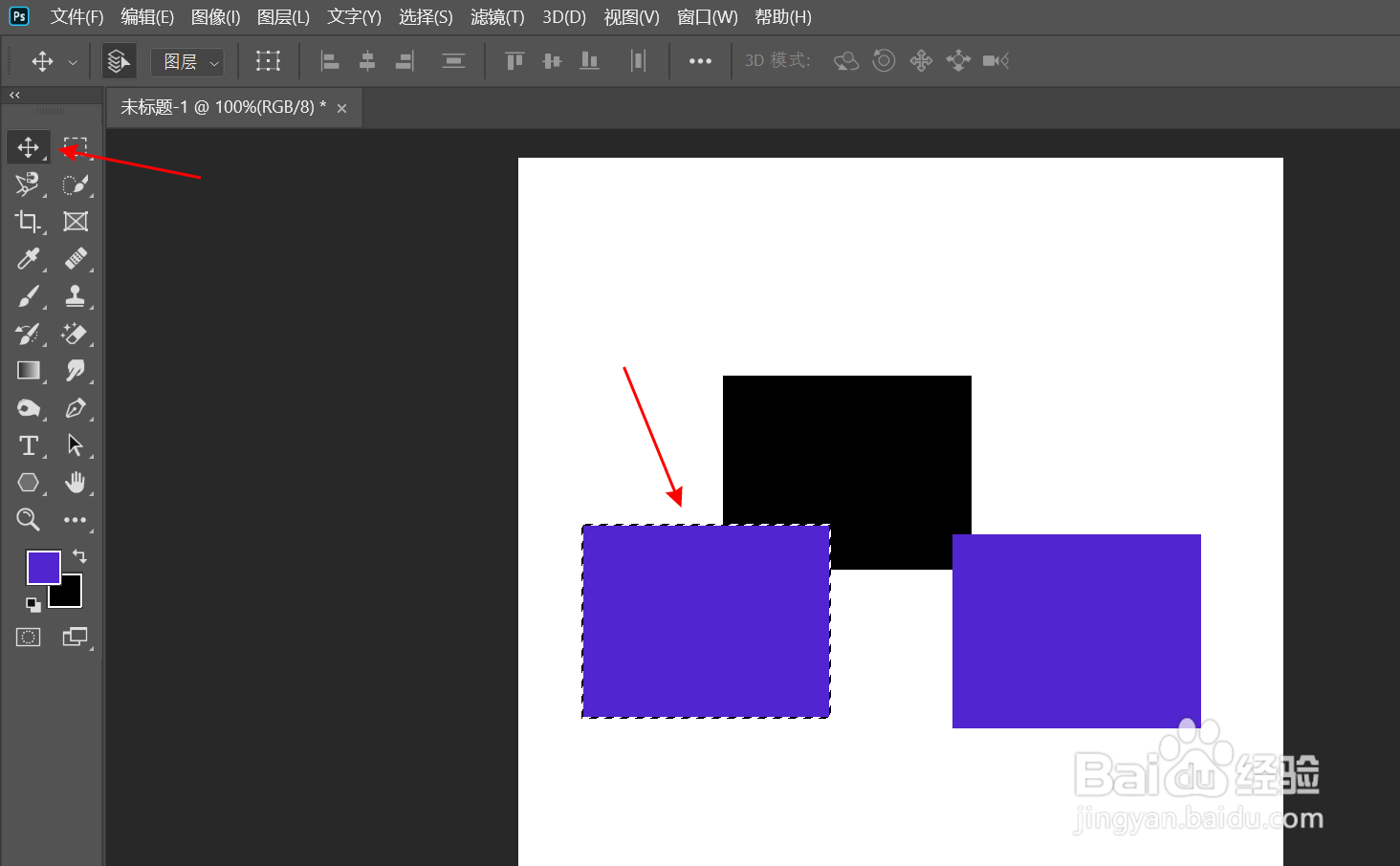This screenshot has height=866, width=1400.
Task: Activate the Crop tool
Action: [x=29, y=222]
